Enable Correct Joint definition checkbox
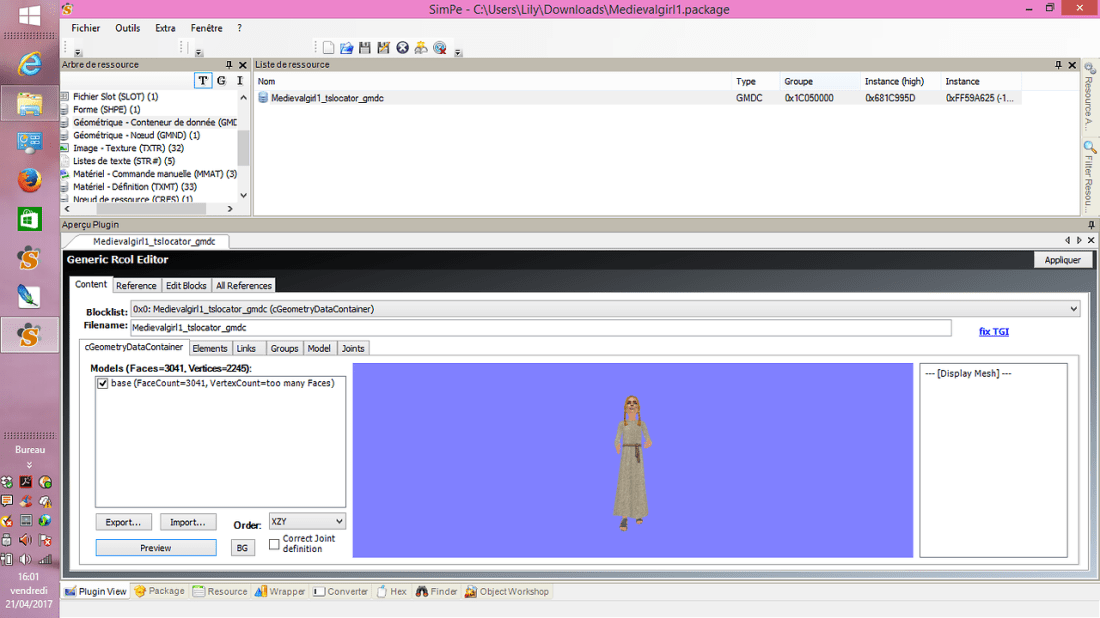 (275, 544)
